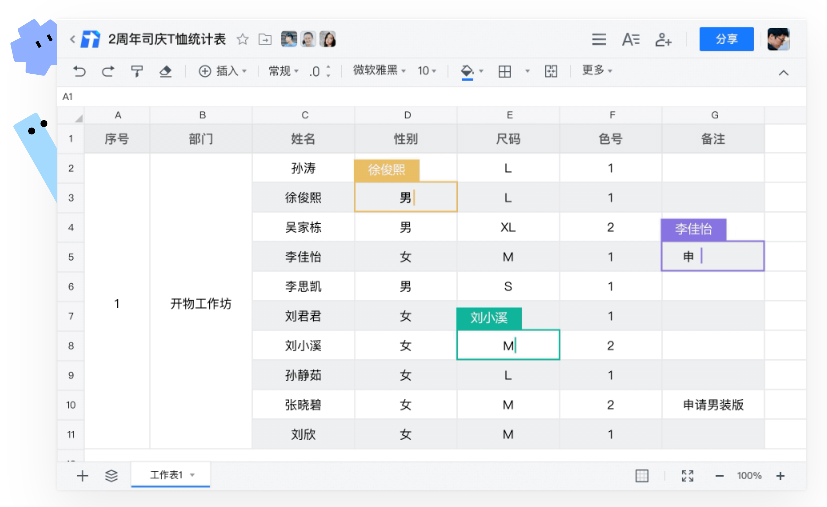Image resolution: width=827 pixels, height=507 pixels.
Task: Star this document as favorite
Action: pyautogui.click(x=242, y=39)
